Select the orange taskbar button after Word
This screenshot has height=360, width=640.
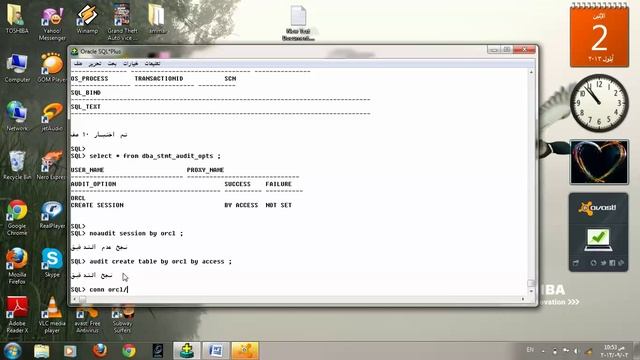click(x=245, y=351)
